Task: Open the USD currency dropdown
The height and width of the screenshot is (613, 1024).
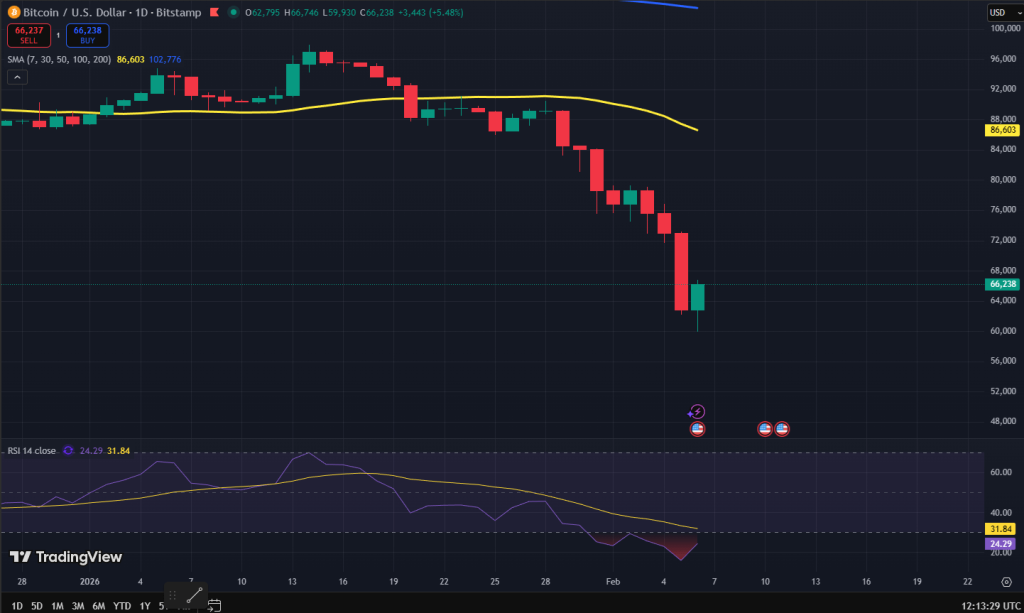Action: click(x=1004, y=12)
